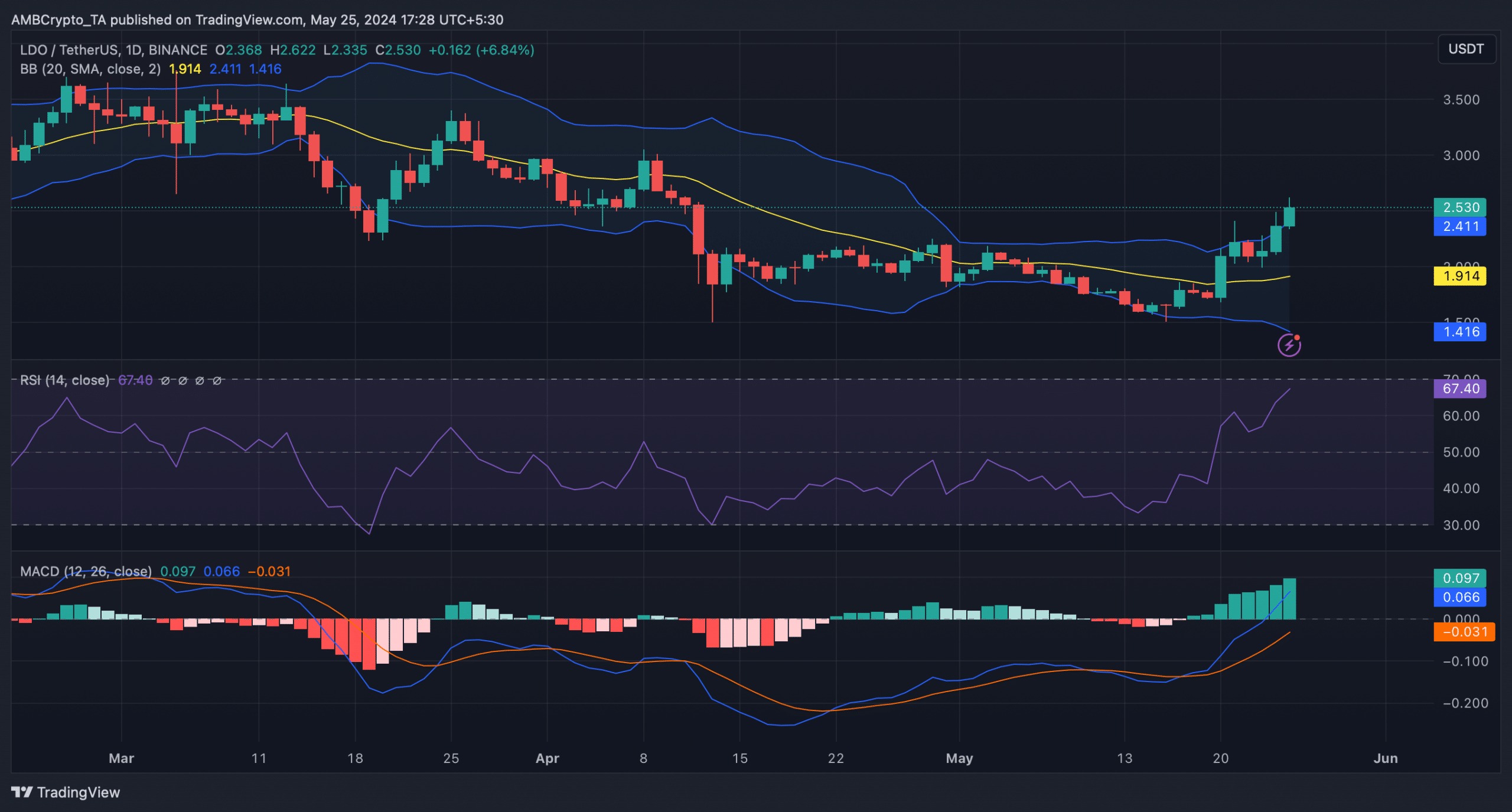Click the 20 date label on time axis
The width and height of the screenshot is (1512, 812).
click(x=1221, y=758)
